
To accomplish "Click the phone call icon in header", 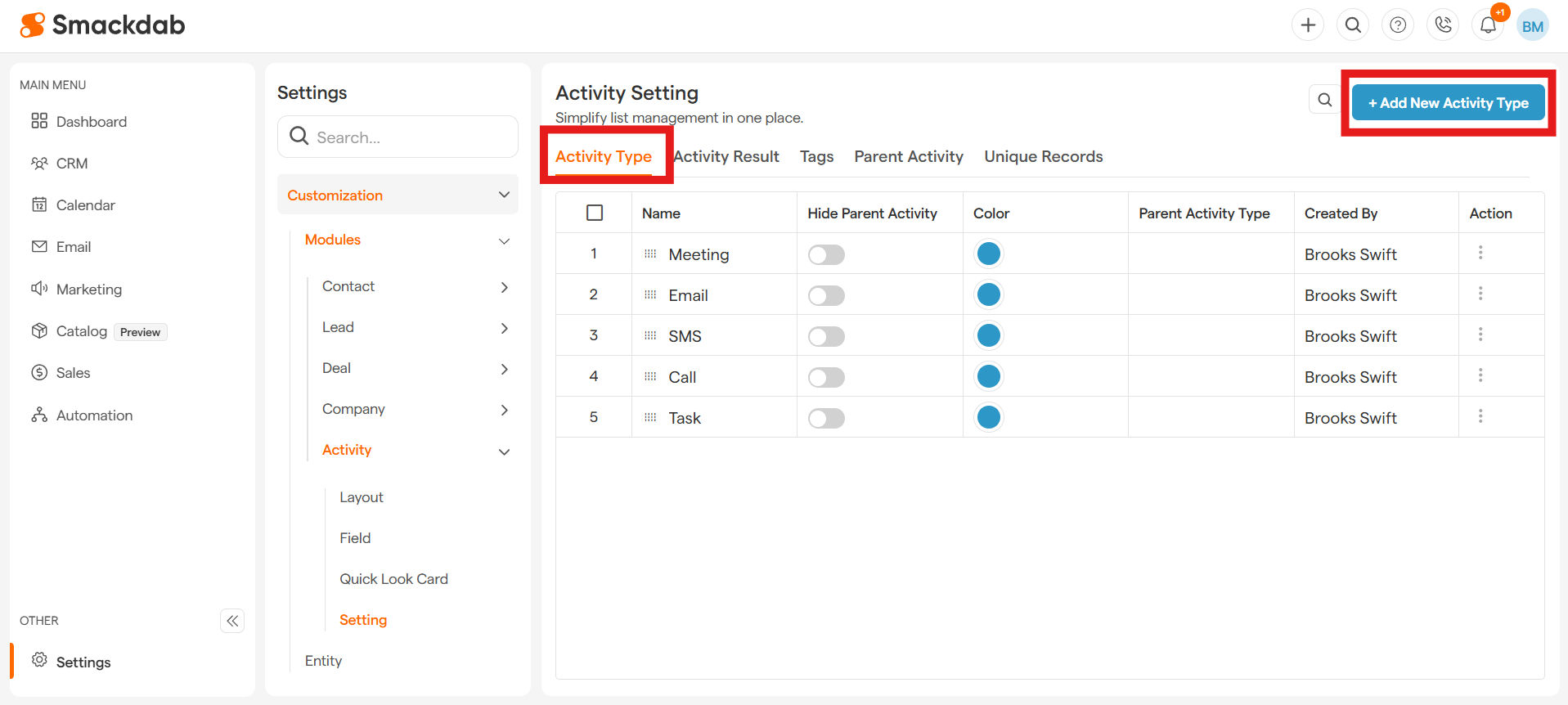I will pos(1443,25).
